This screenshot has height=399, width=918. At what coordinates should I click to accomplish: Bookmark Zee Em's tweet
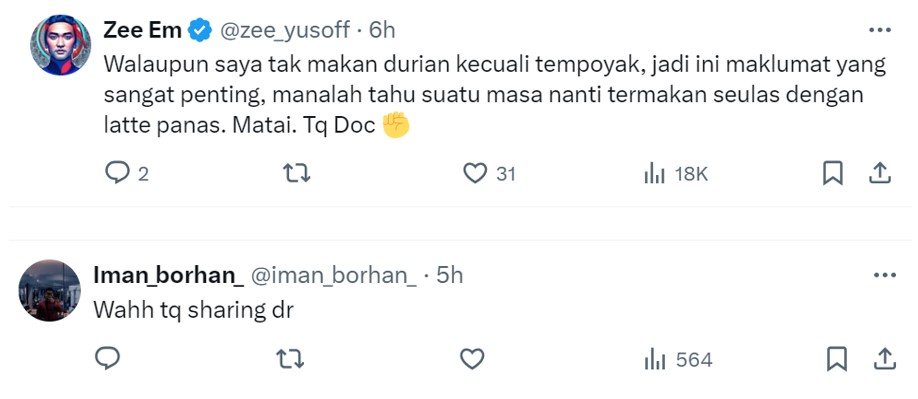(833, 173)
